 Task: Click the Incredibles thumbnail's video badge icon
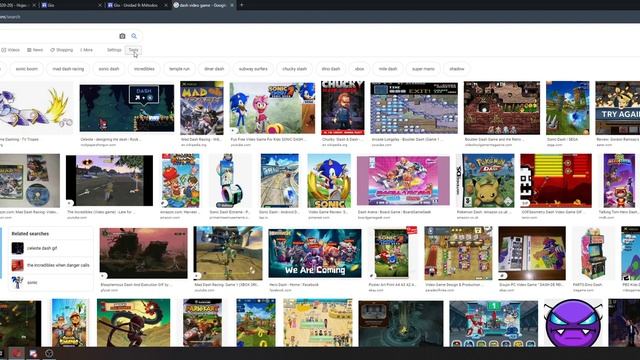[70, 203]
